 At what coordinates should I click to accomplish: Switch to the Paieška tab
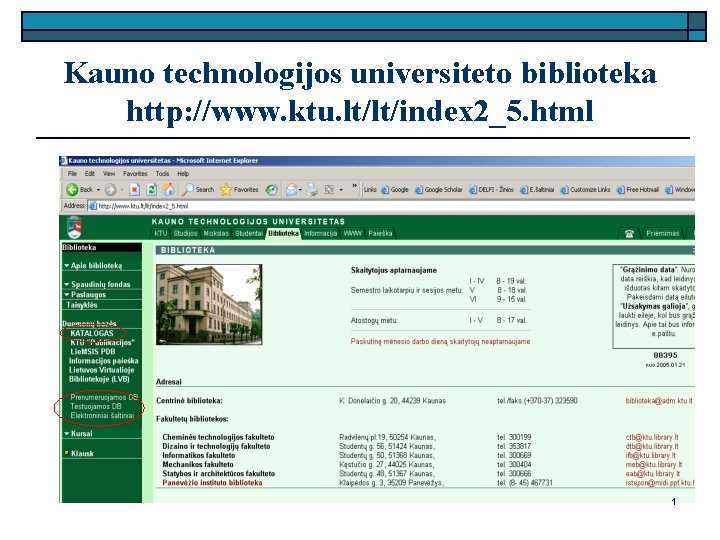tap(380, 233)
